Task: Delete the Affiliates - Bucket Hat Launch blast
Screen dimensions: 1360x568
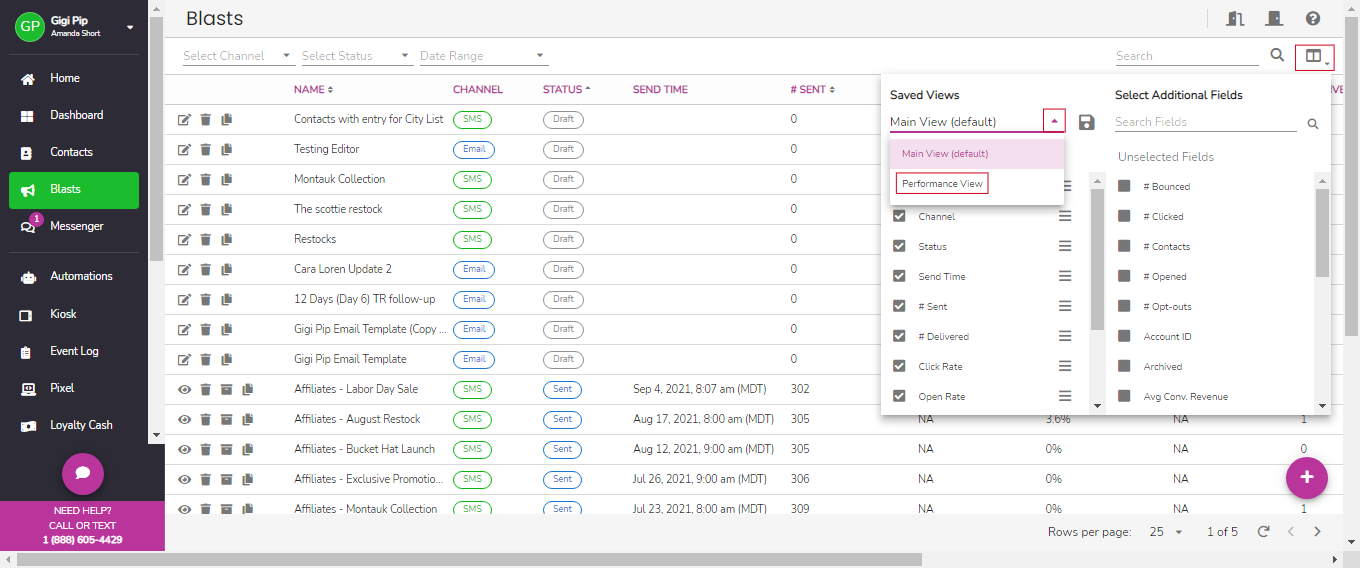Action: click(x=205, y=449)
